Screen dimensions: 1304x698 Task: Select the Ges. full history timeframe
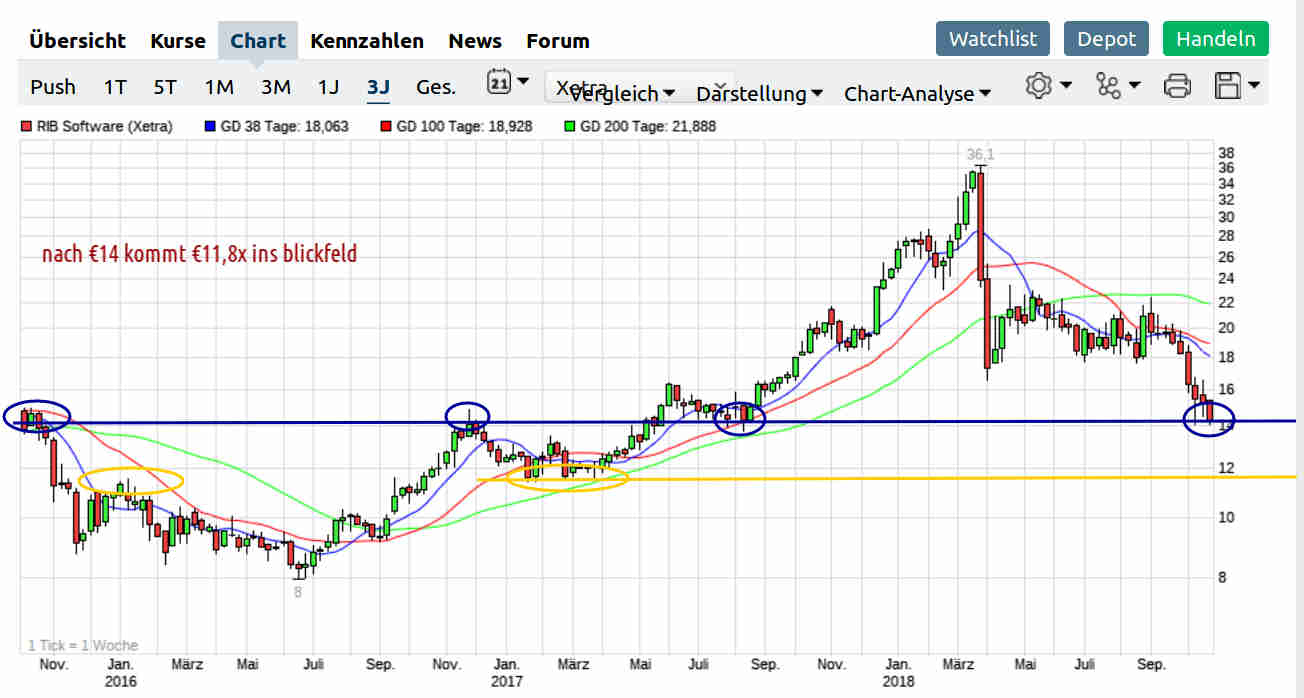coord(436,87)
